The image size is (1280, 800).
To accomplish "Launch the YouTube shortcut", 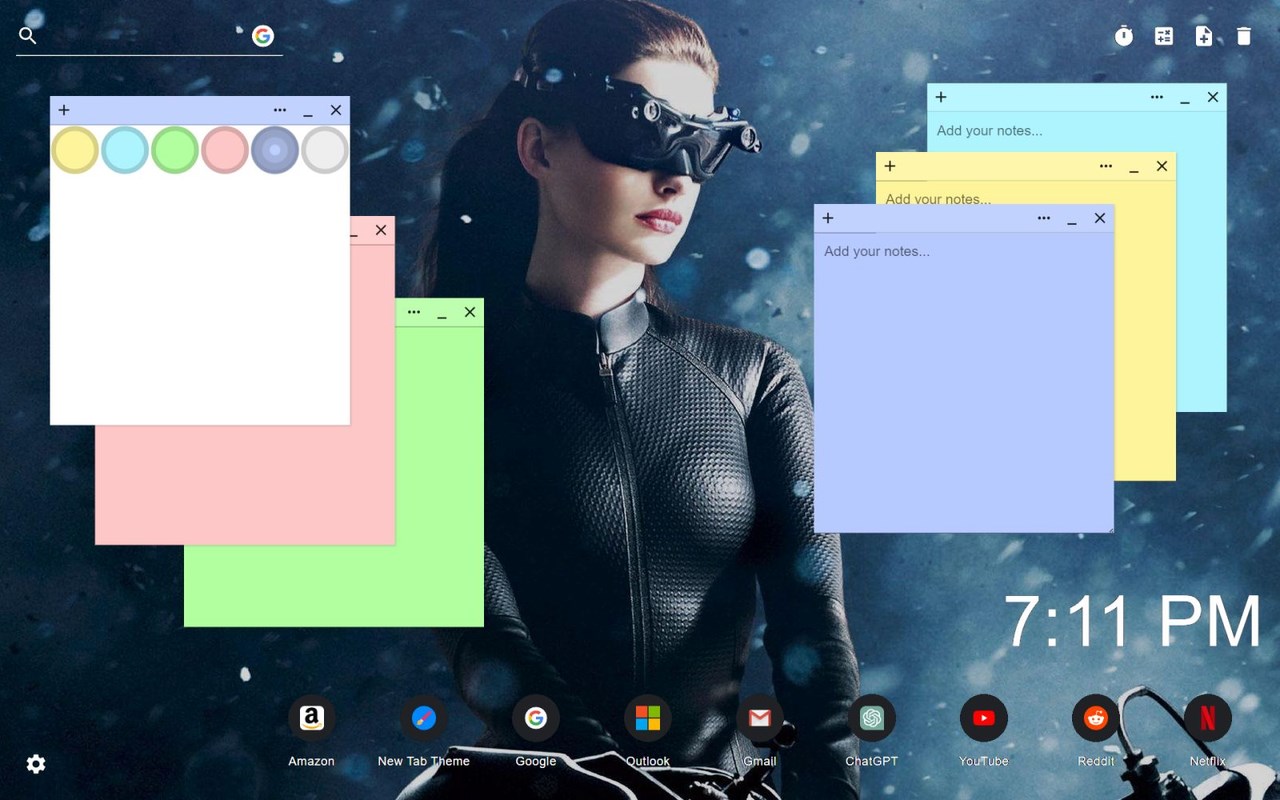I will 984,718.
